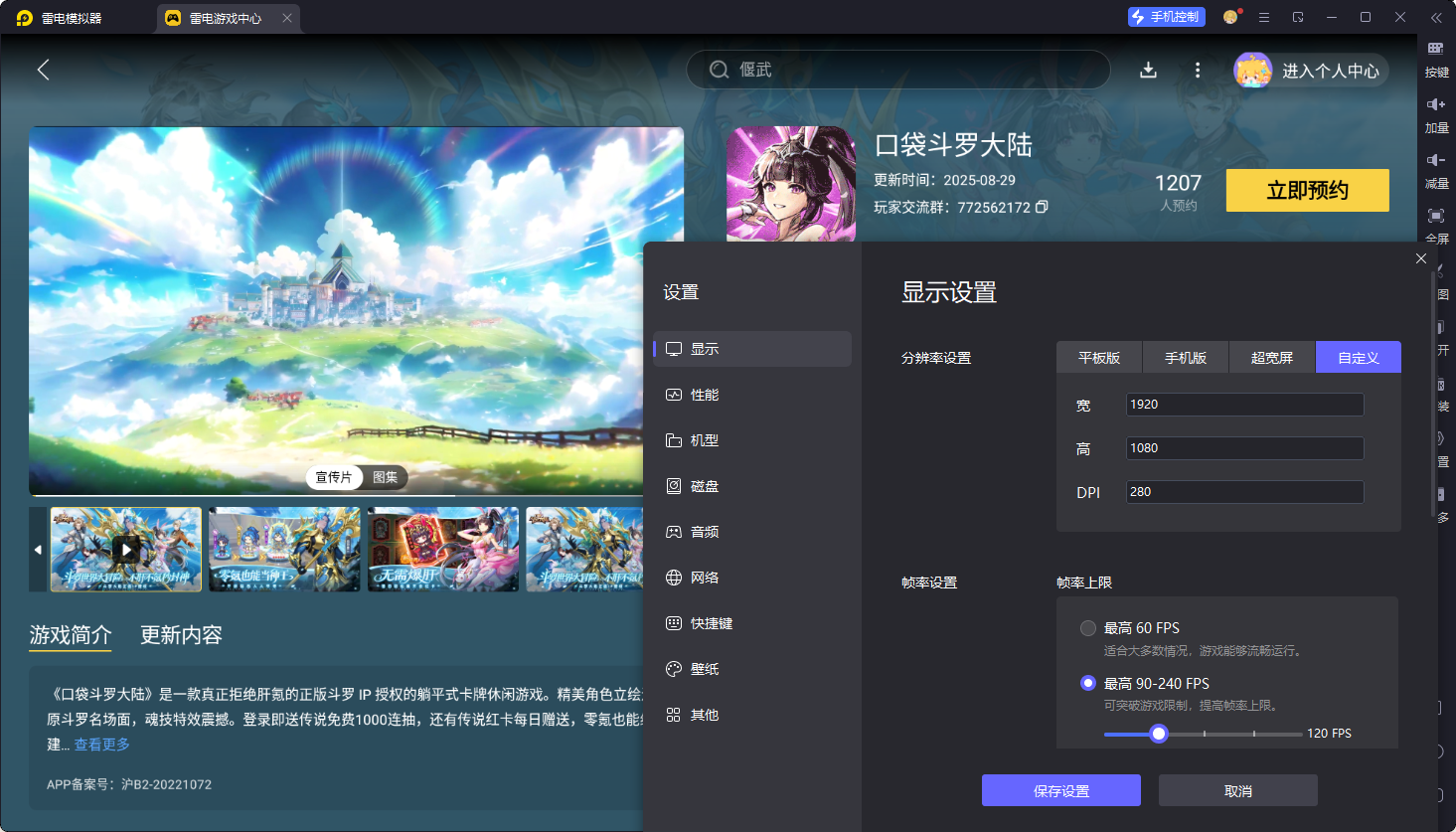Click the previous arrow left of thumbnails

(x=38, y=550)
